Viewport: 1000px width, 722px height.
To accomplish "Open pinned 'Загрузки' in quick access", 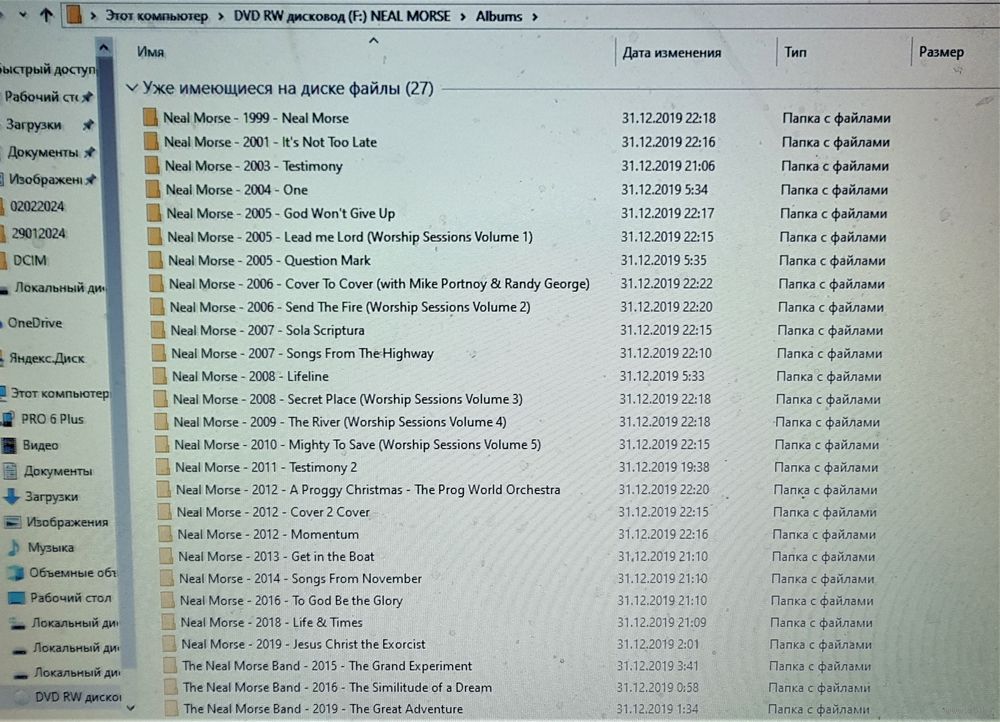I will [33, 124].
